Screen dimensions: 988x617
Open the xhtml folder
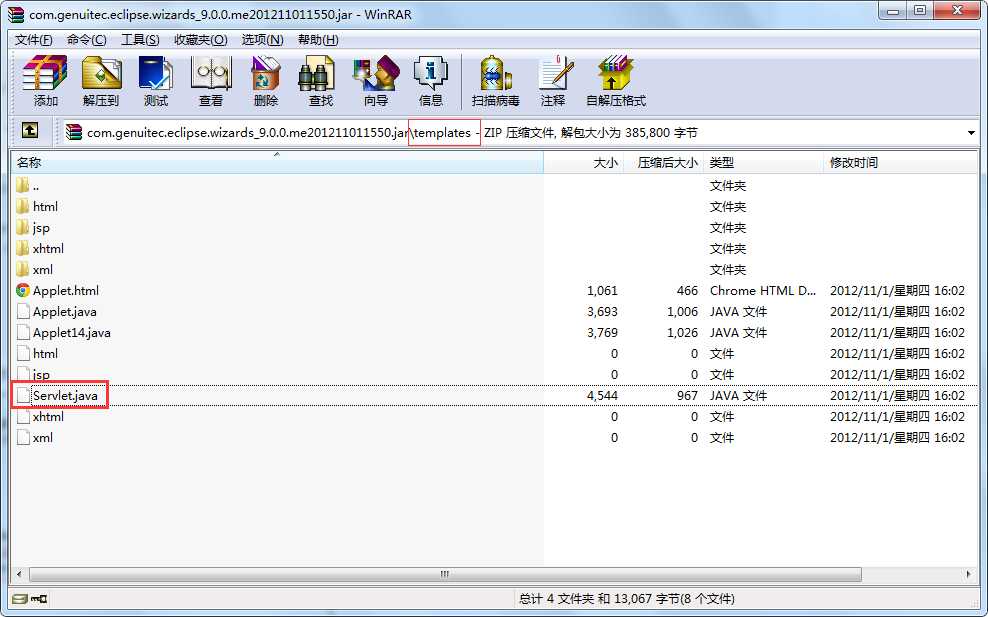46,248
